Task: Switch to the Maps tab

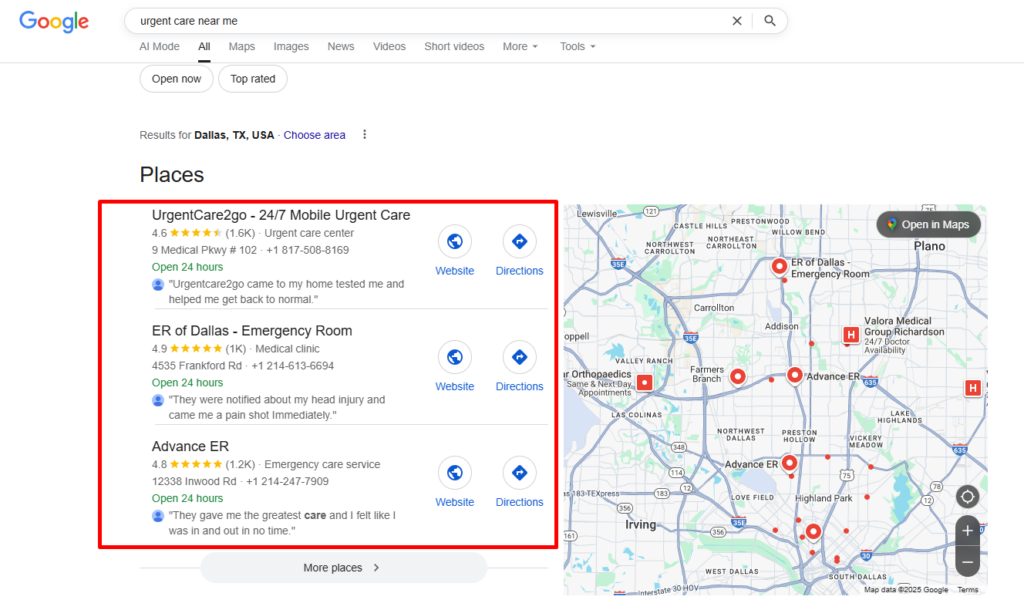Action: (243, 46)
